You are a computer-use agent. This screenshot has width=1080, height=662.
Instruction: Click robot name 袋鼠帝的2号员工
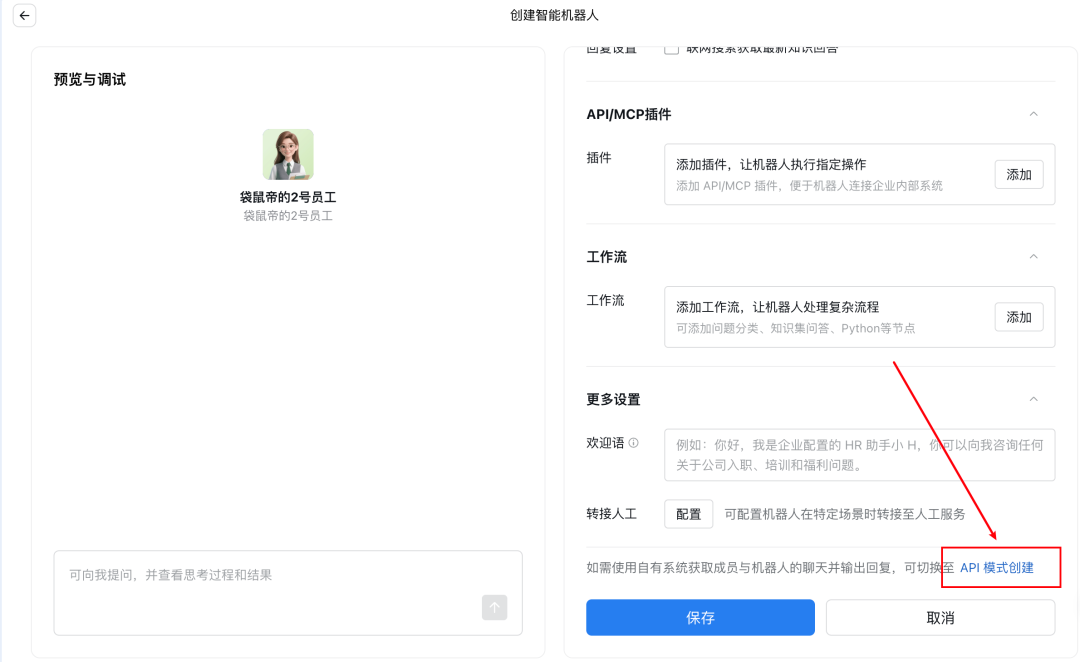click(287, 196)
